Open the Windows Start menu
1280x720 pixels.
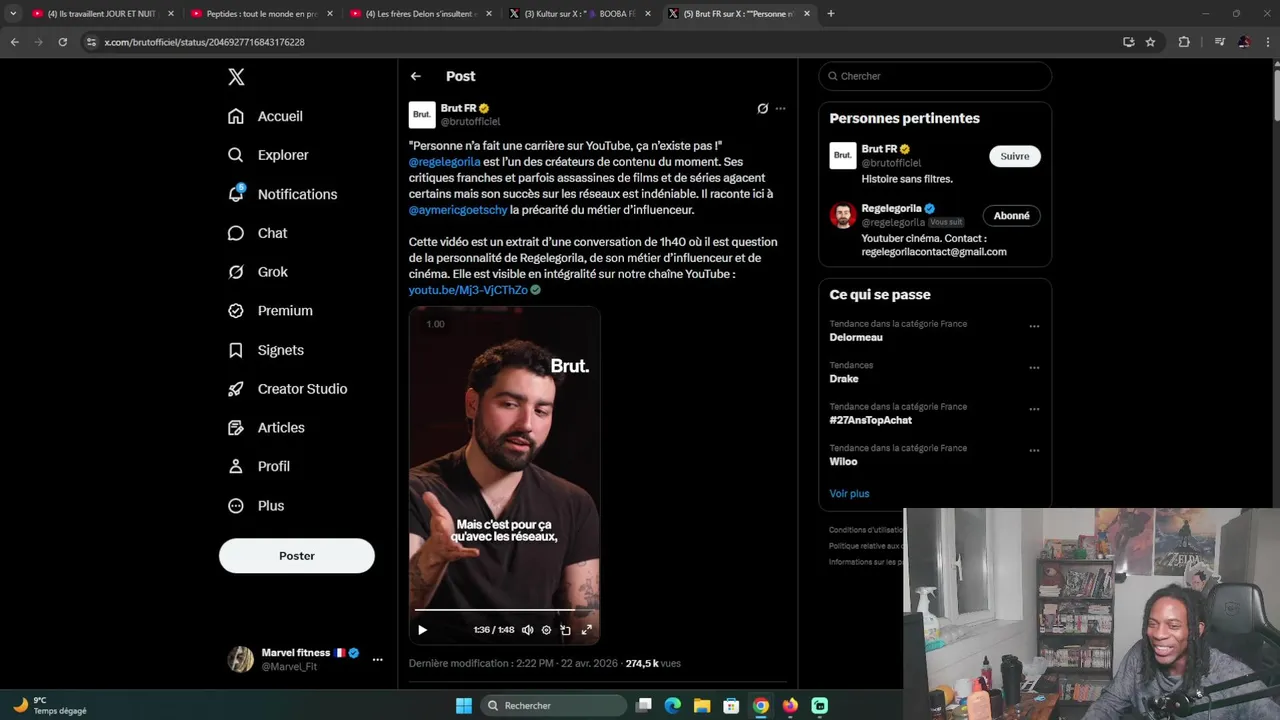point(464,706)
